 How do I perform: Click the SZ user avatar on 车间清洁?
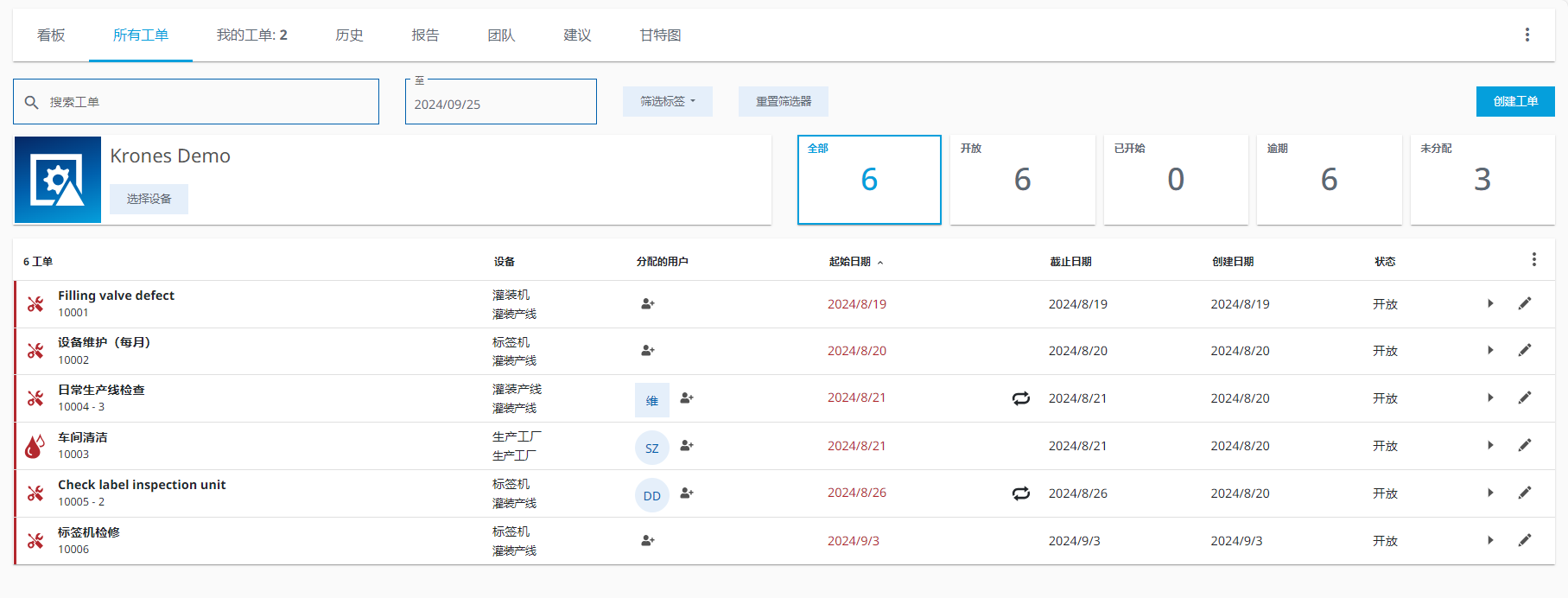pos(651,448)
